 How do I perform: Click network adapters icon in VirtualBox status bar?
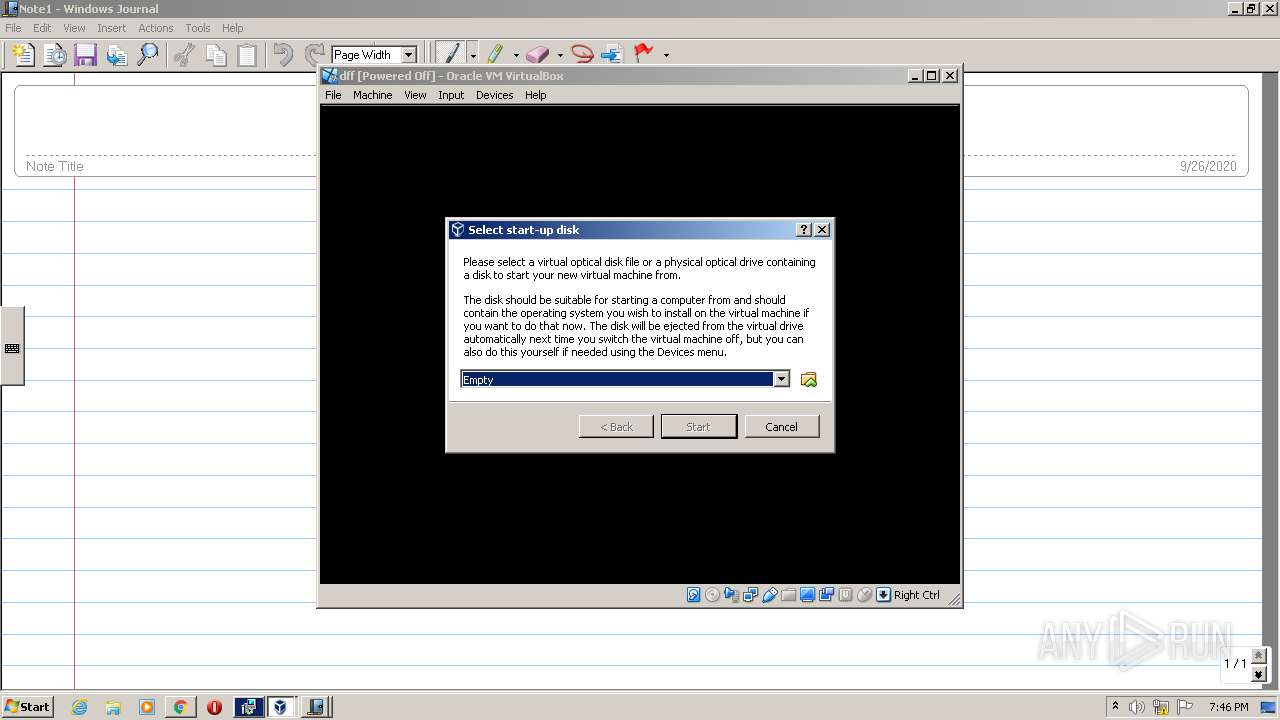(750, 595)
